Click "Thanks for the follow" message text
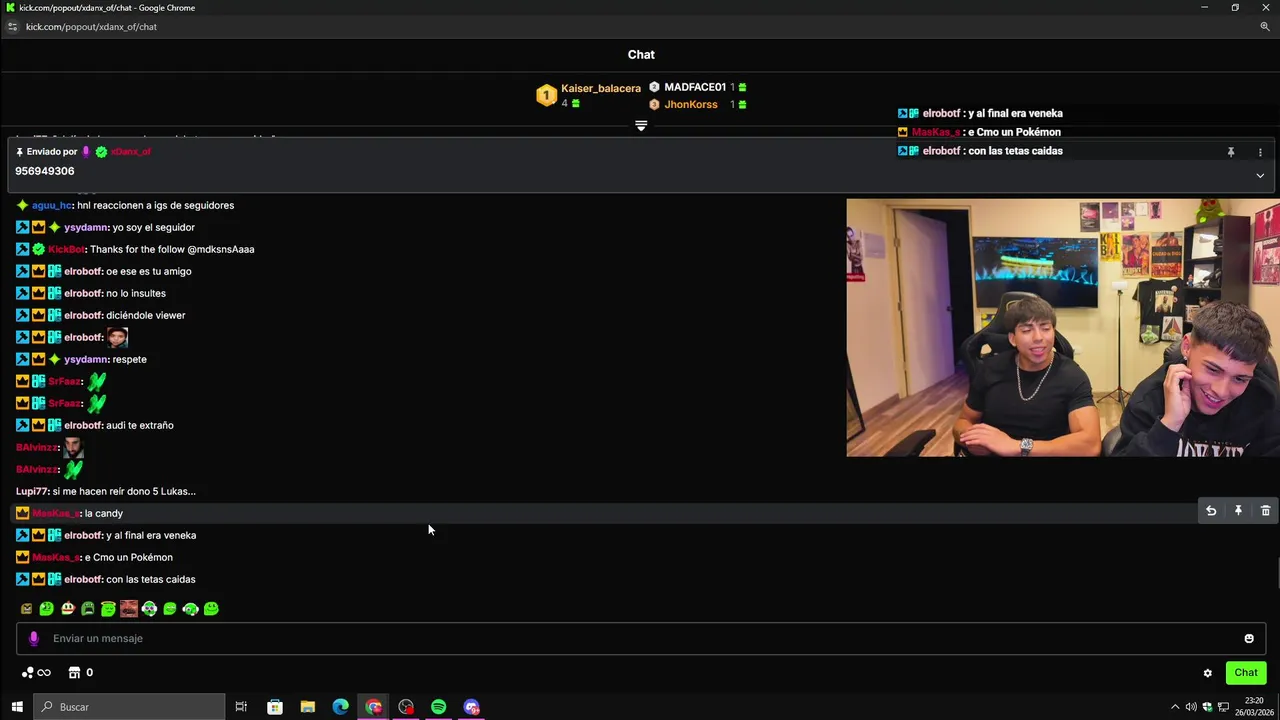This screenshot has height=720, width=1280. click(x=172, y=249)
